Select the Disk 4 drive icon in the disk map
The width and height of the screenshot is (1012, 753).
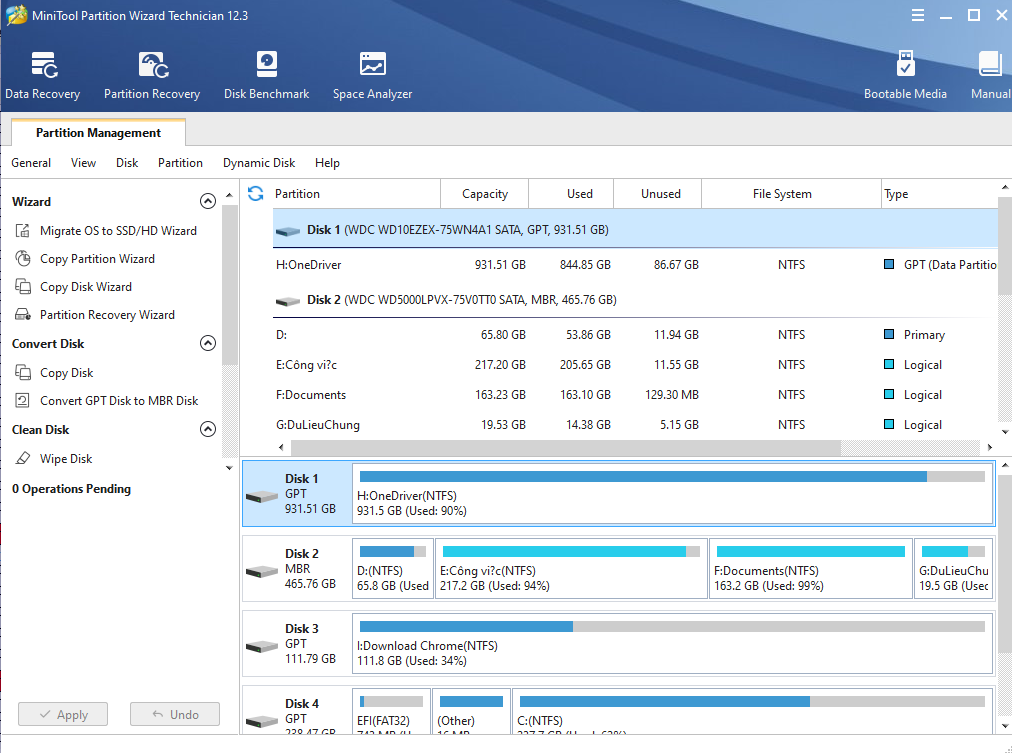coord(262,721)
